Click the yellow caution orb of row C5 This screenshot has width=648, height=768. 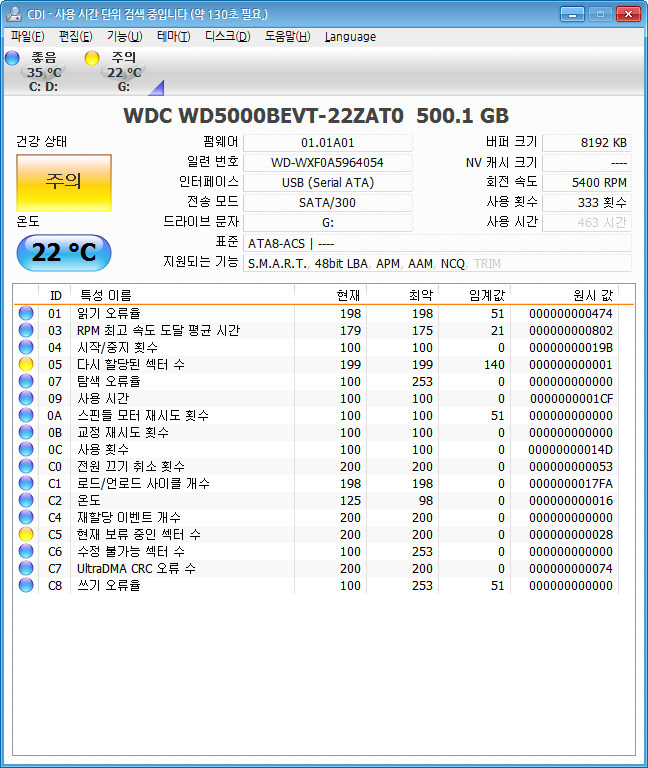[x=26, y=534]
